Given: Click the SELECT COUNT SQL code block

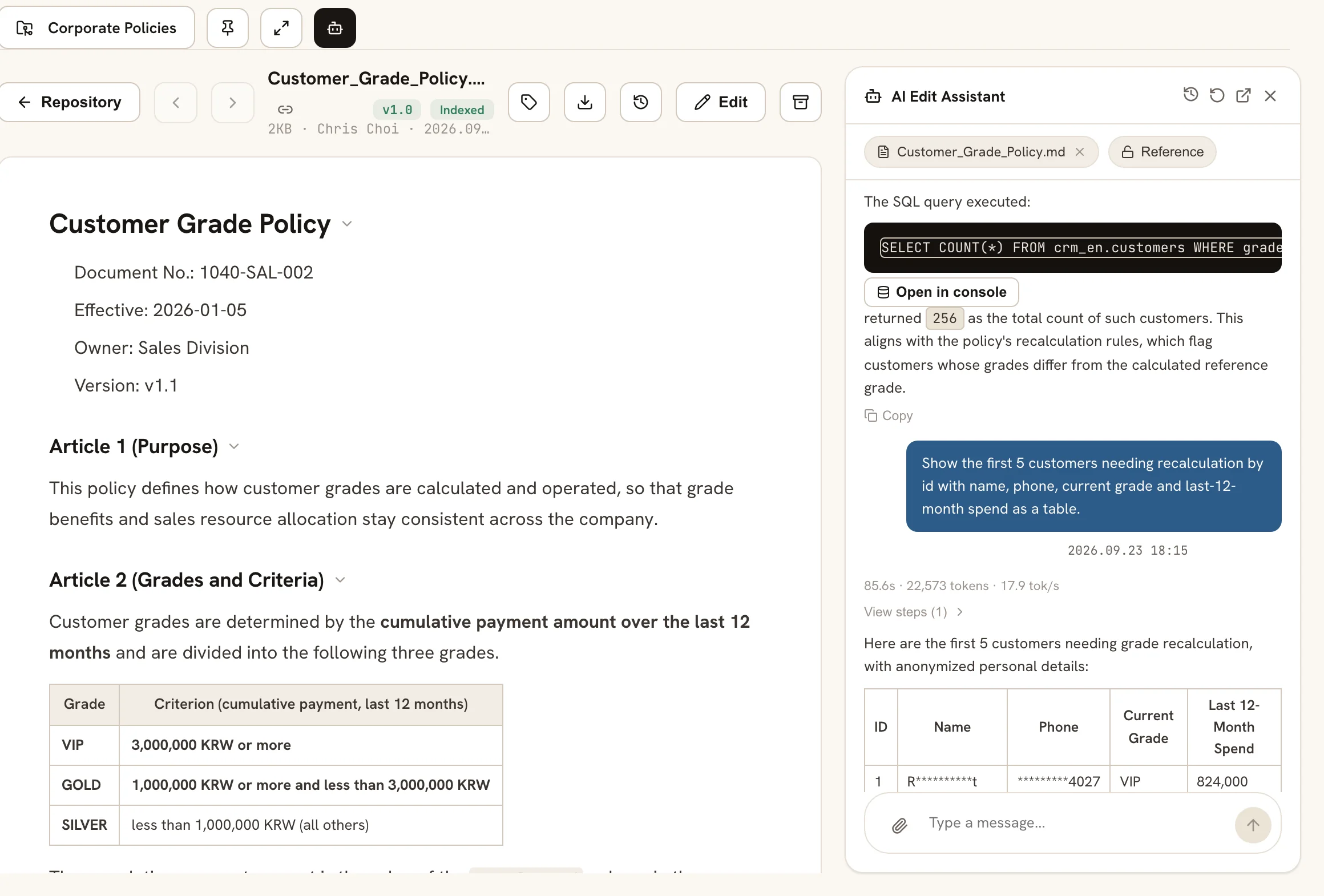Looking at the screenshot, I should 1073,248.
